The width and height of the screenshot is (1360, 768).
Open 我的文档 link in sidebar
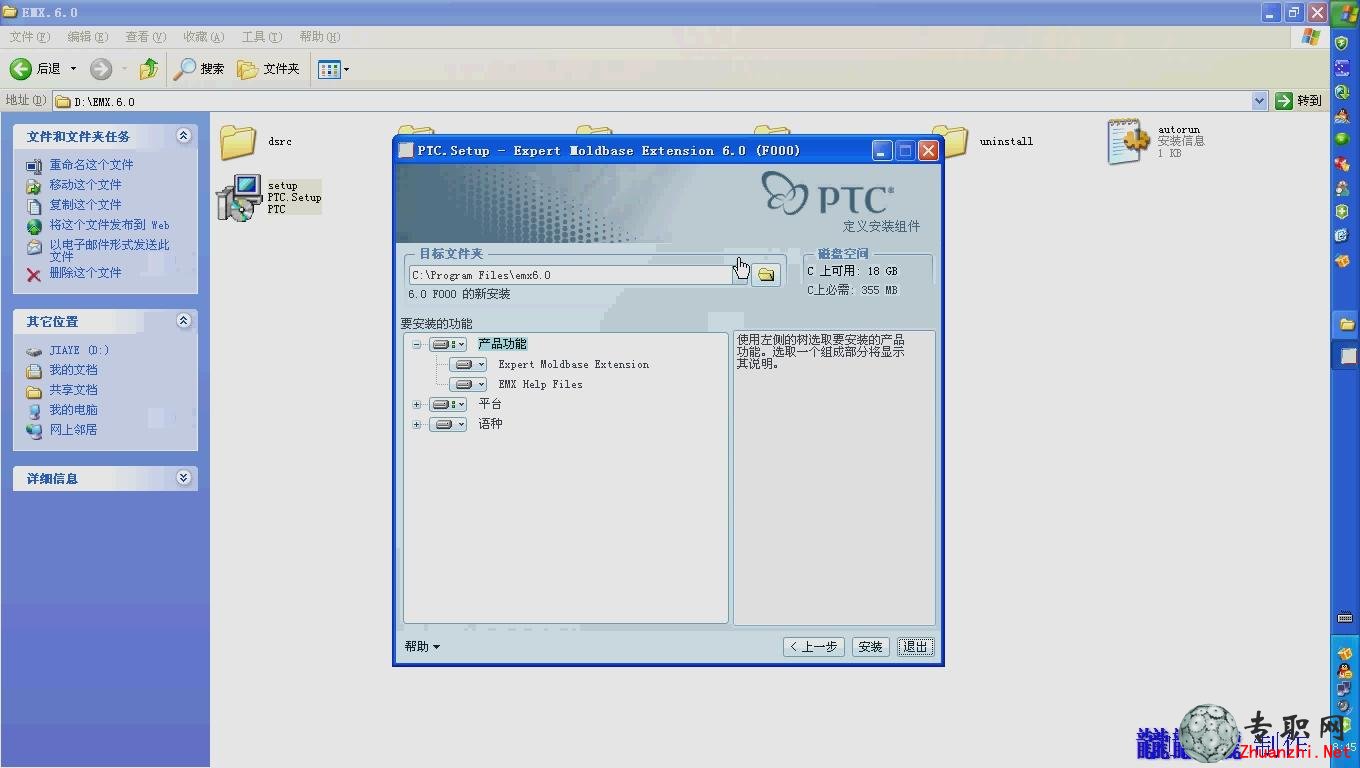click(73, 370)
